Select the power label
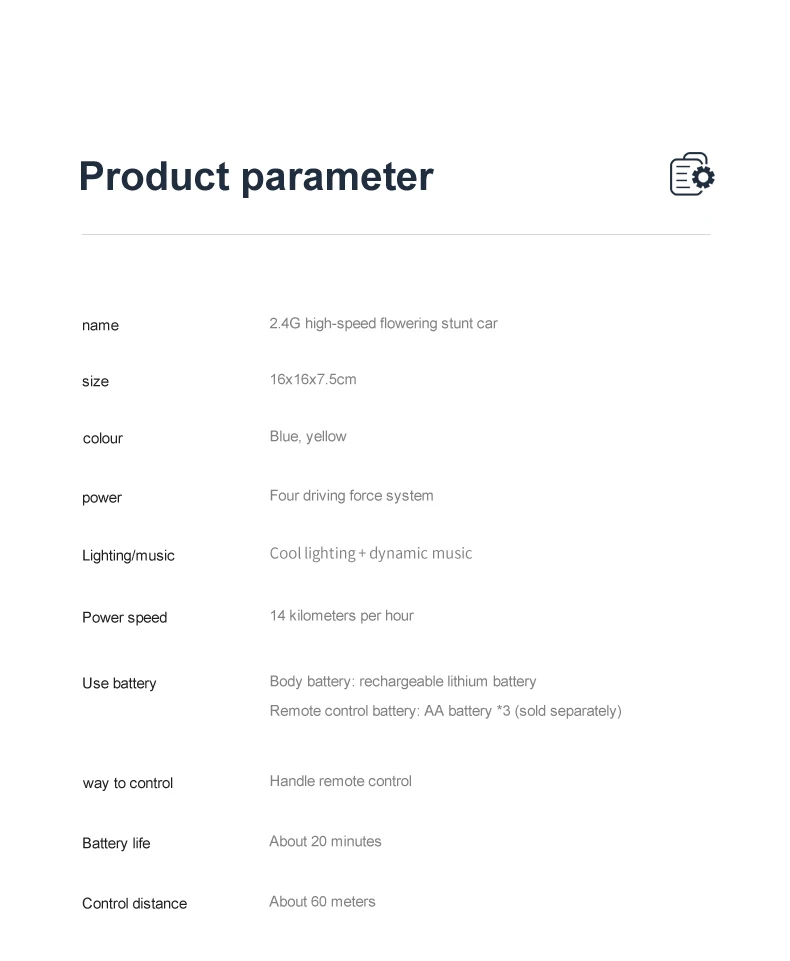This screenshot has width=790, height=961. tap(102, 497)
